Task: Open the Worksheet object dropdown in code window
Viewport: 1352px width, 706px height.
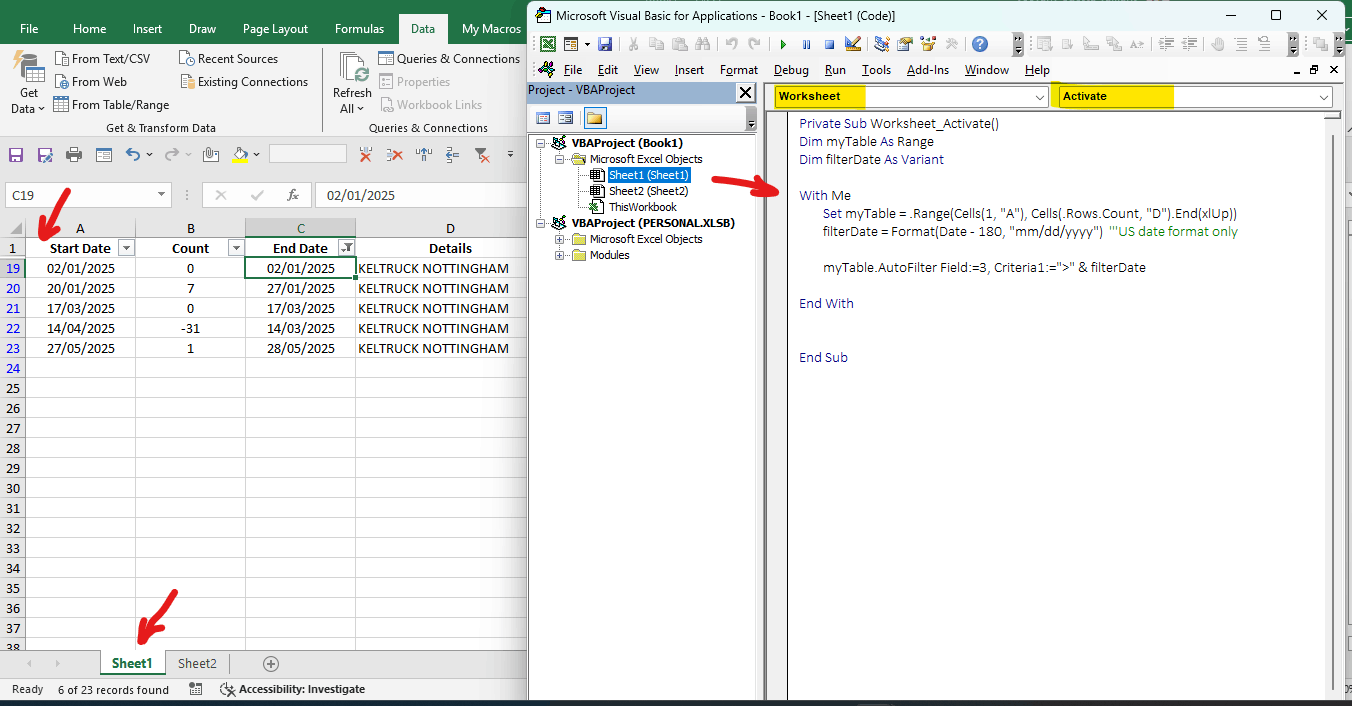Action: 1040,96
